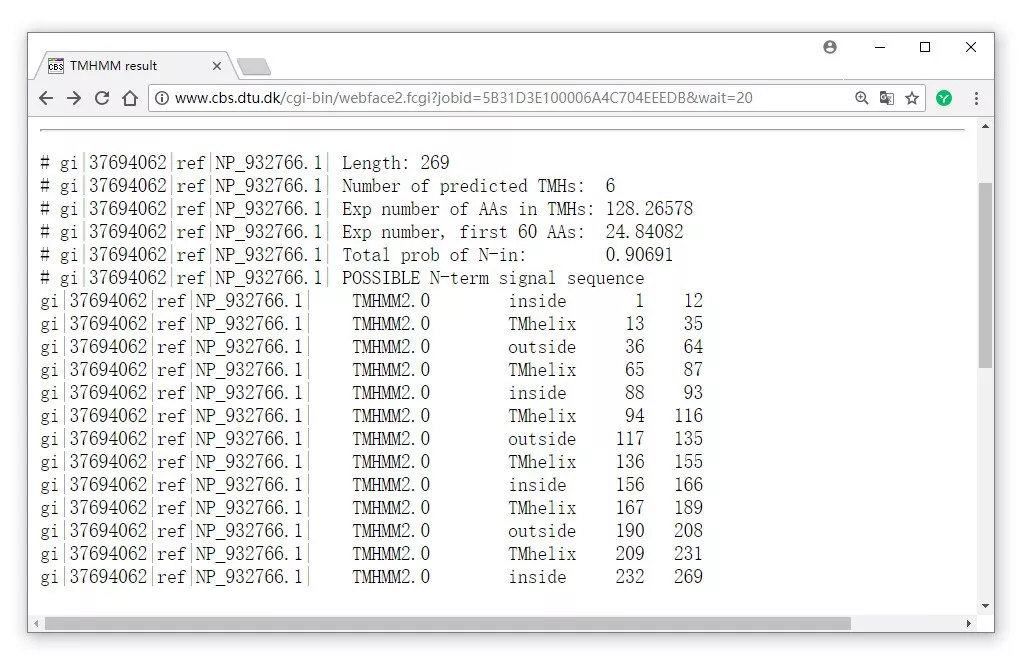Reload the TMHMM result page
Viewport: 1018px width, 666px height.
pyautogui.click(x=102, y=98)
